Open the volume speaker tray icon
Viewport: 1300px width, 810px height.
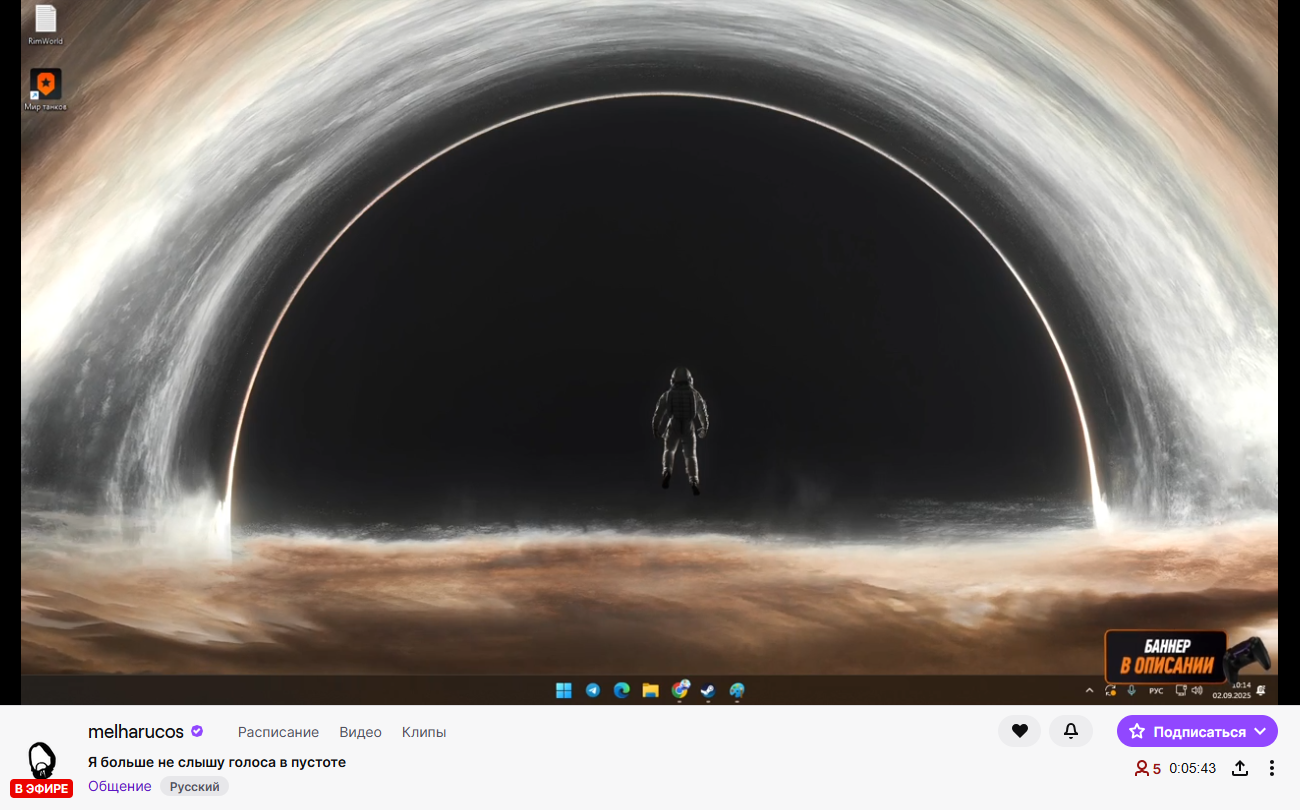point(1197,690)
